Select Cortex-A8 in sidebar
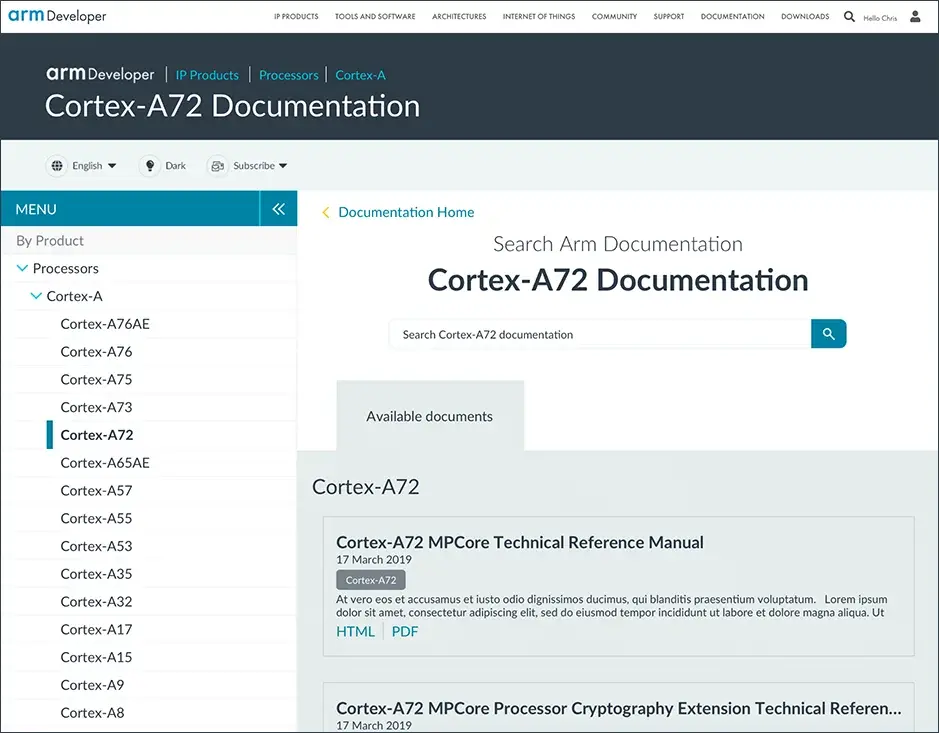Image resolution: width=939 pixels, height=733 pixels. [92, 713]
